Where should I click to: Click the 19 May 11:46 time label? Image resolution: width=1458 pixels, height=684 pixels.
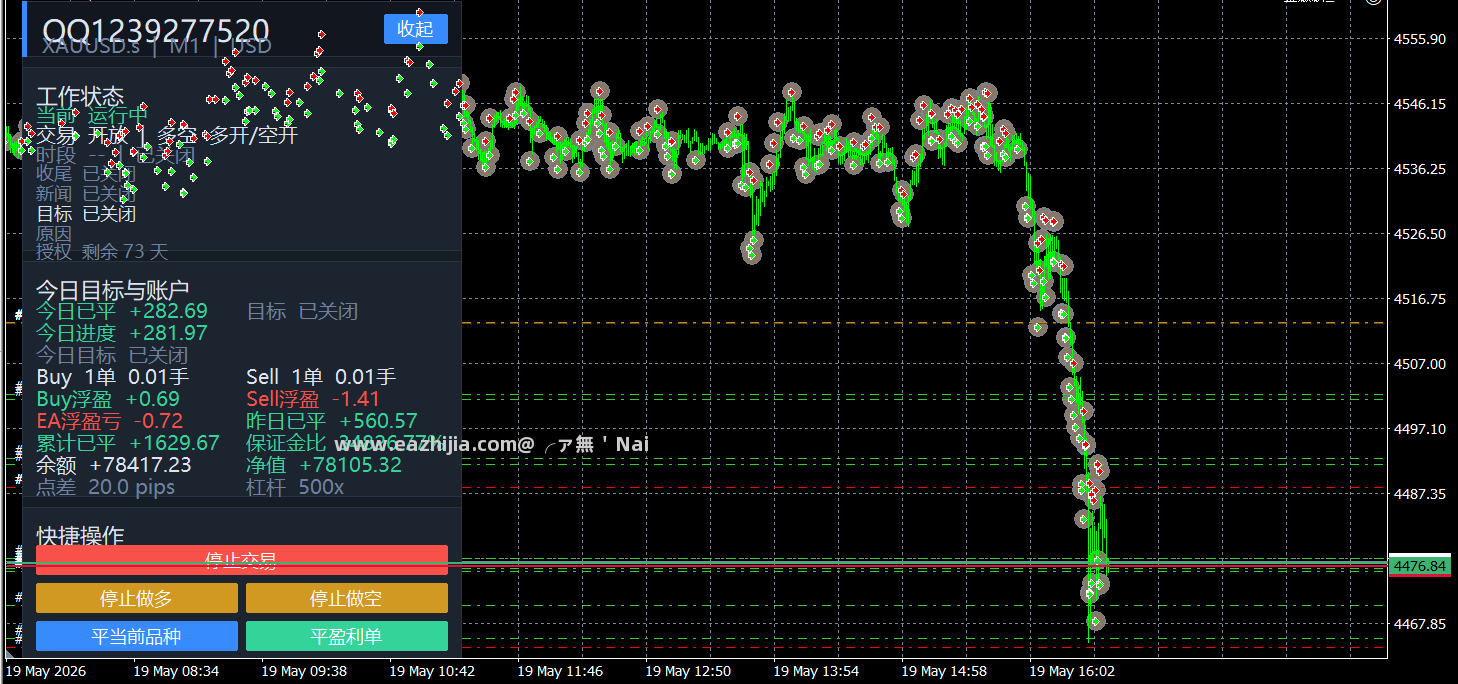tap(560, 671)
